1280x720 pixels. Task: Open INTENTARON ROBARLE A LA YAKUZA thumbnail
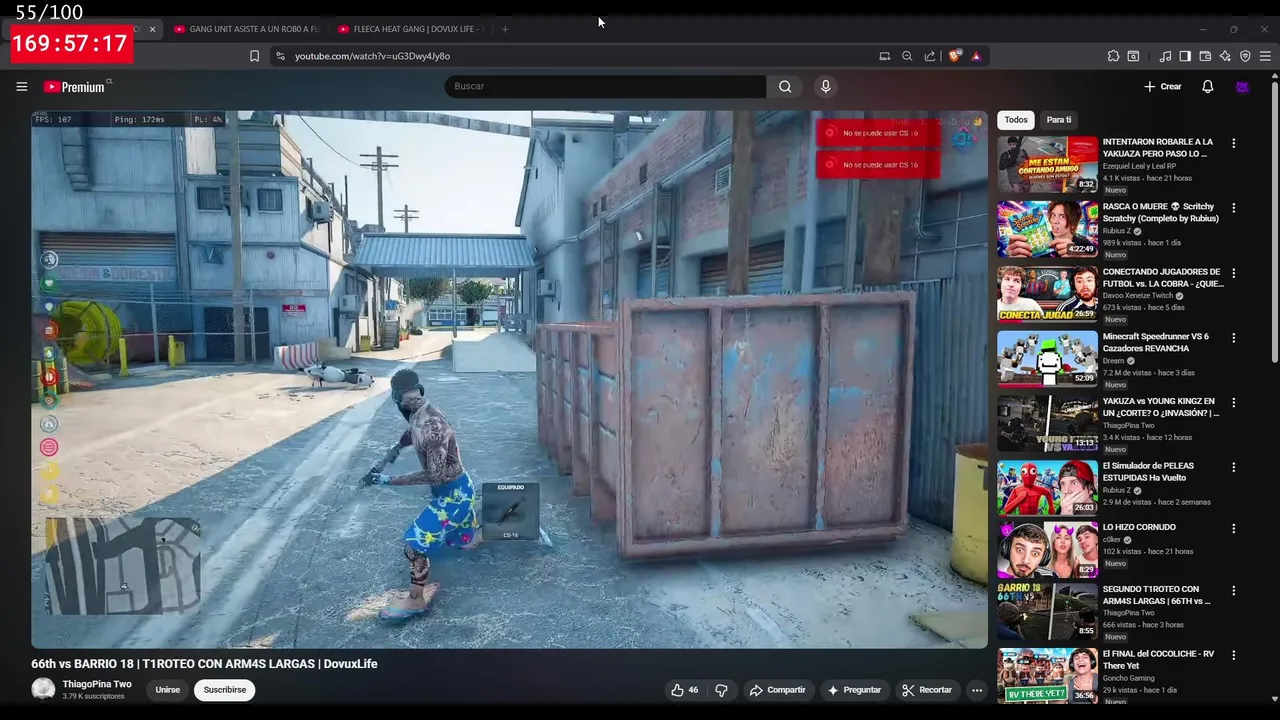1047,164
